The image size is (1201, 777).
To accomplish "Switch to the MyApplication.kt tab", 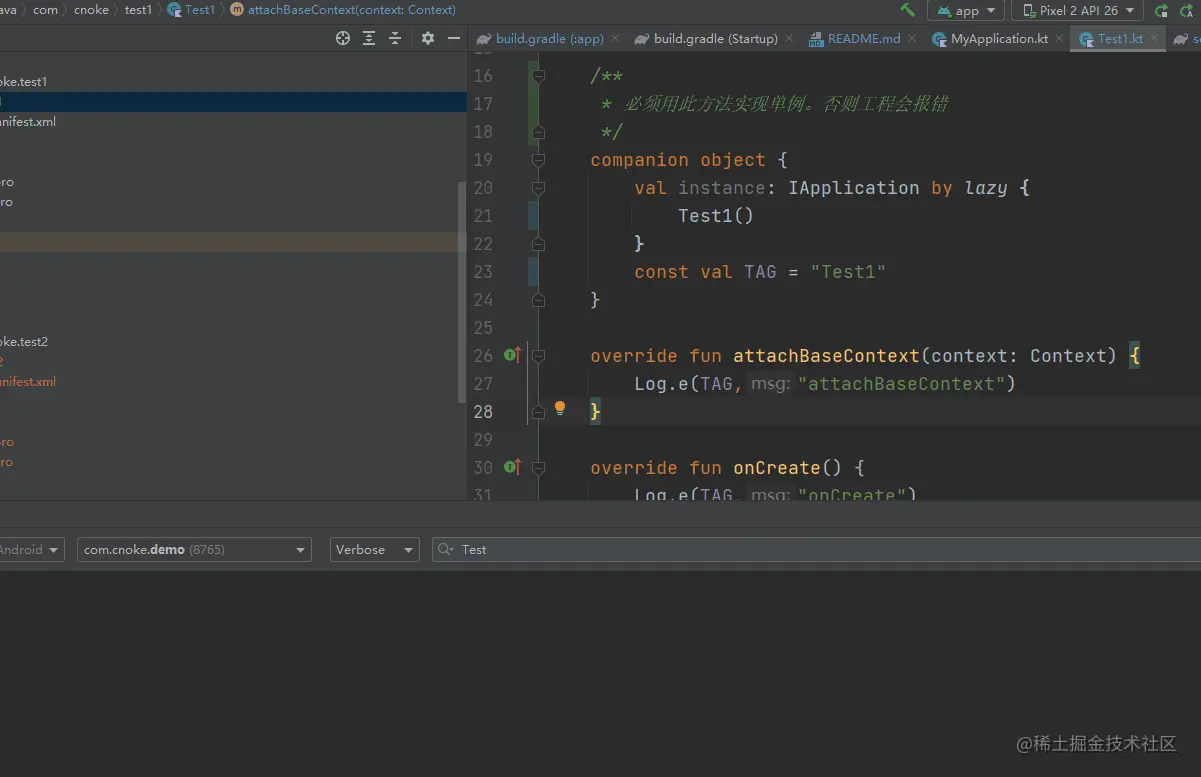I will [x=999, y=39].
